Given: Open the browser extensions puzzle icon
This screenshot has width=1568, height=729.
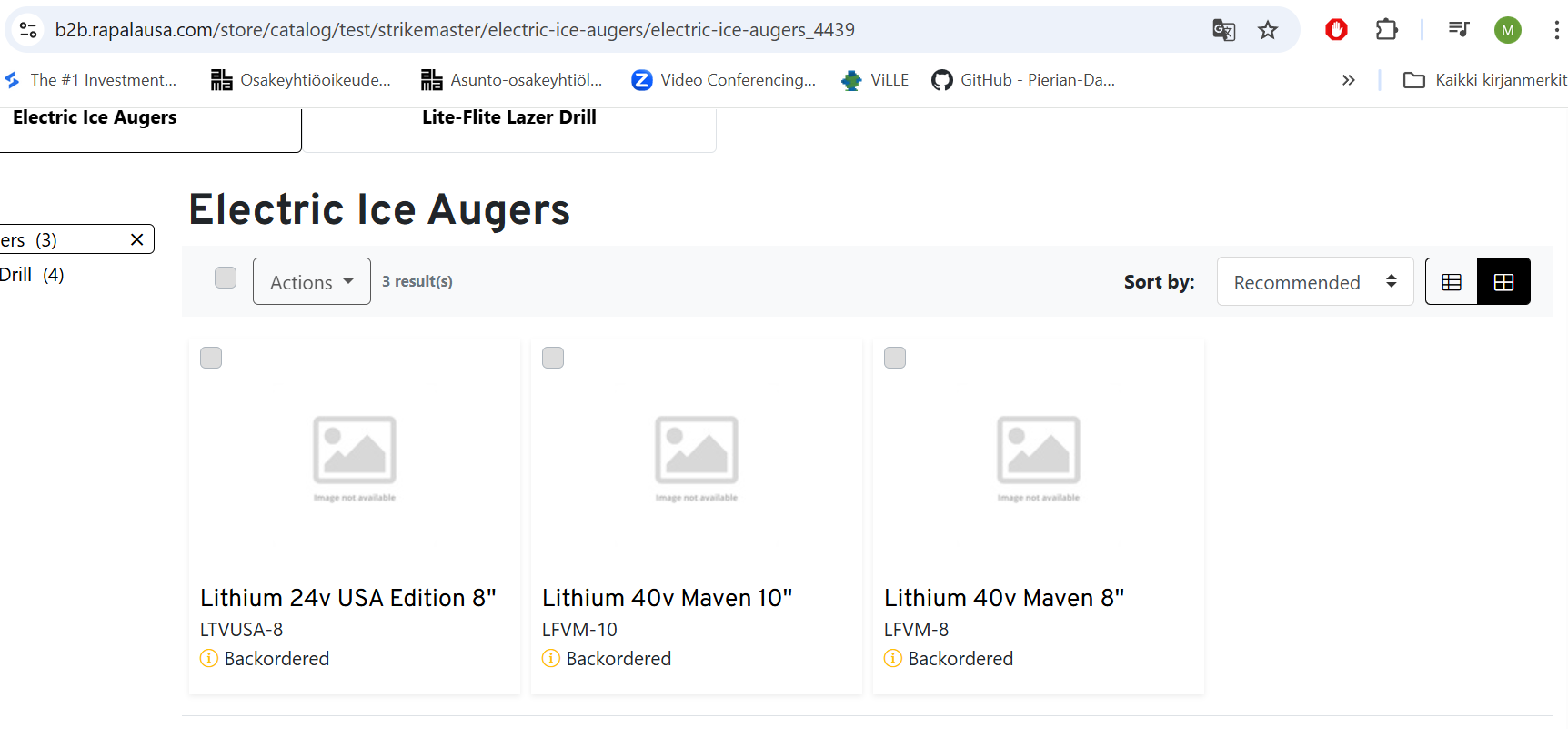Looking at the screenshot, I should pyautogui.click(x=1386, y=30).
